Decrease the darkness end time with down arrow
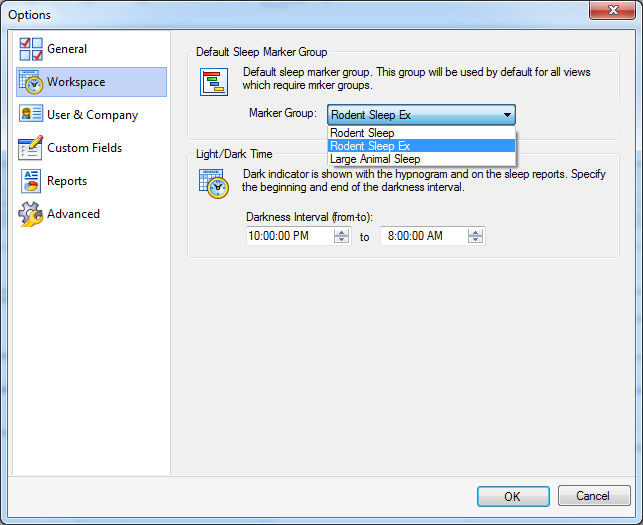This screenshot has width=643, height=525. tap(475, 240)
